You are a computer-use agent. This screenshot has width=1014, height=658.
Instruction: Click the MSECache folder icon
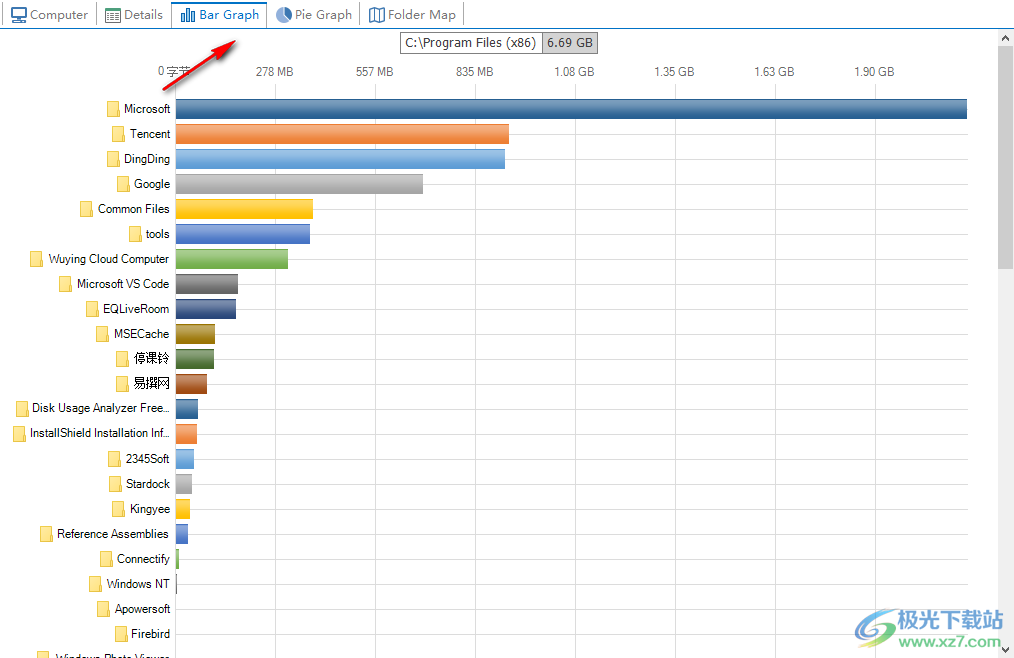tap(102, 334)
